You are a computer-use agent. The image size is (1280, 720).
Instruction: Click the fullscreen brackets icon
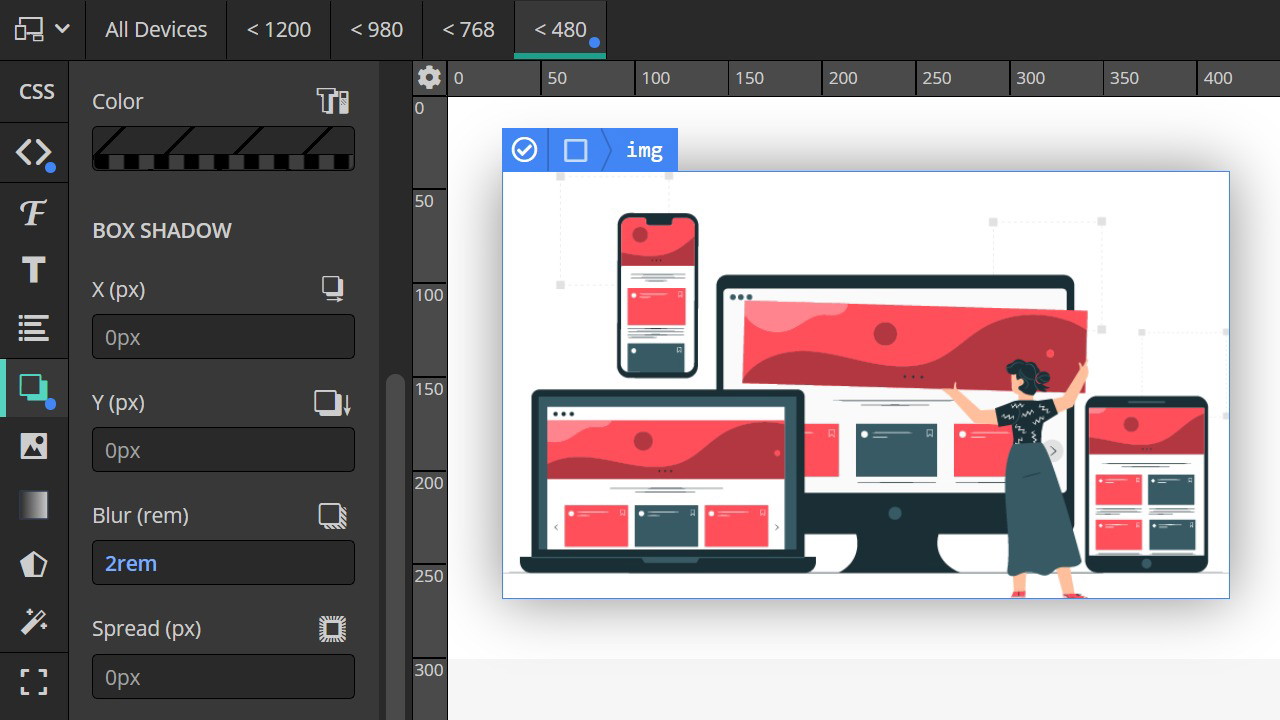click(34, 682)
